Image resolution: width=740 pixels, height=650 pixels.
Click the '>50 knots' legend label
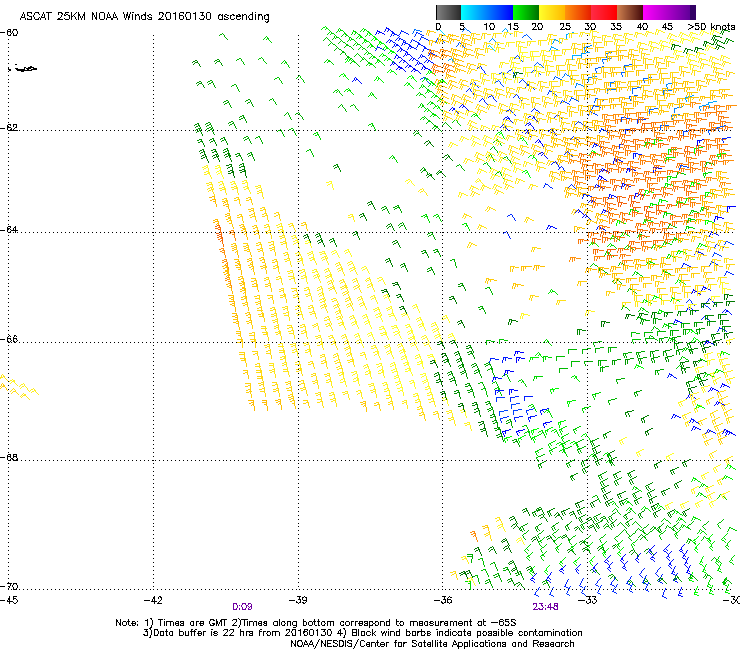tap(711, 27)
